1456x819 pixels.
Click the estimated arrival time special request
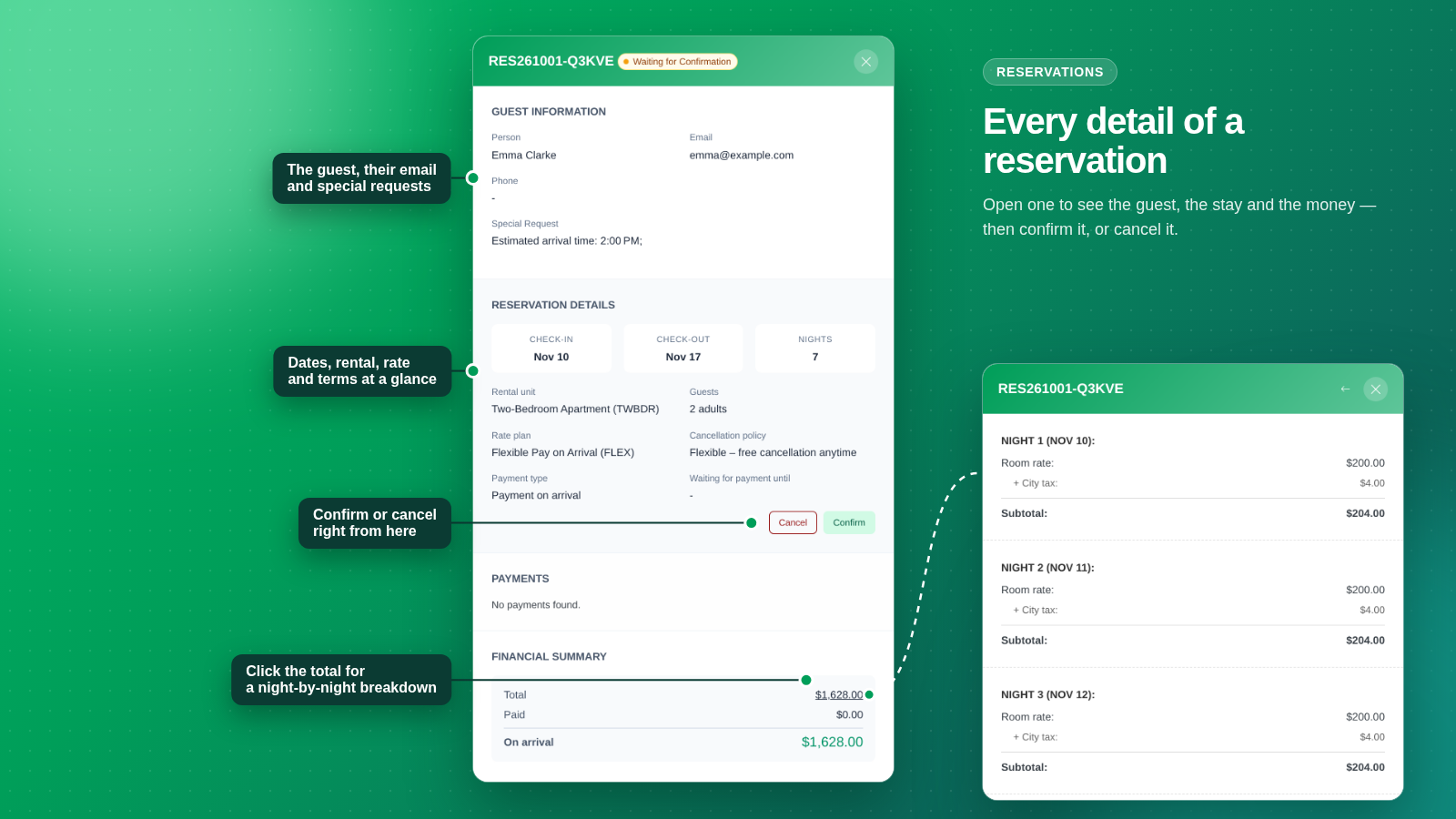(x=567, y=241)
